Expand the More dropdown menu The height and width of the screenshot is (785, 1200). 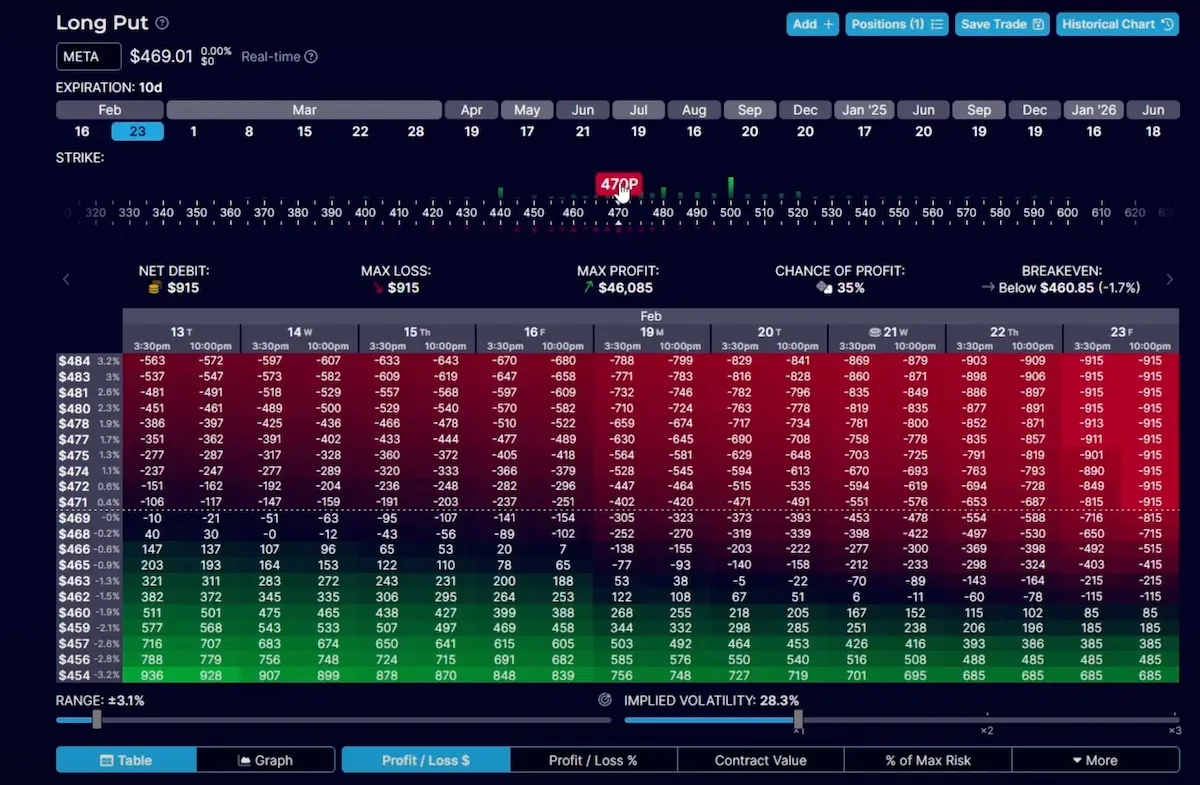point(1094,760)
